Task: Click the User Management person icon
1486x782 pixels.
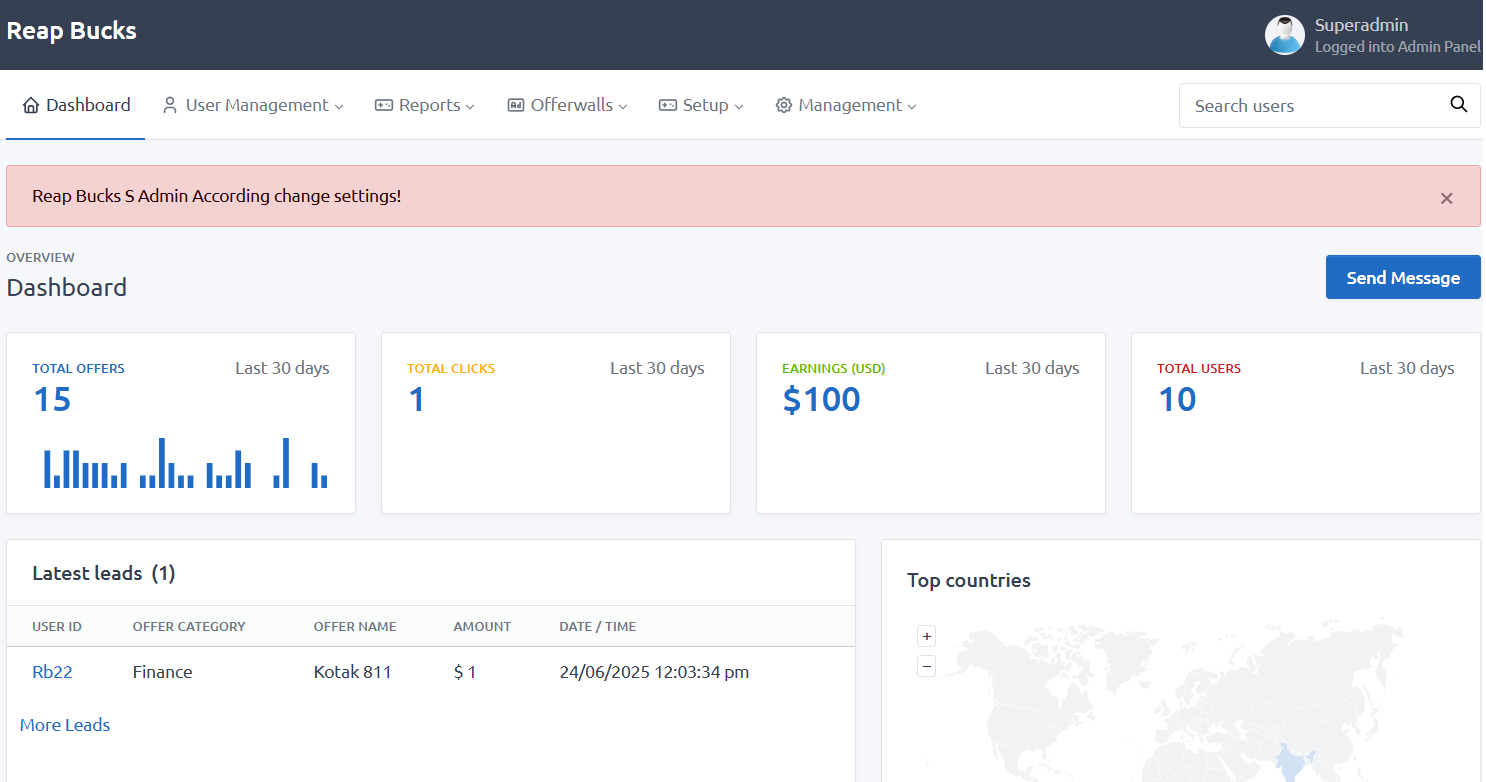Action: tap(170, 105)
